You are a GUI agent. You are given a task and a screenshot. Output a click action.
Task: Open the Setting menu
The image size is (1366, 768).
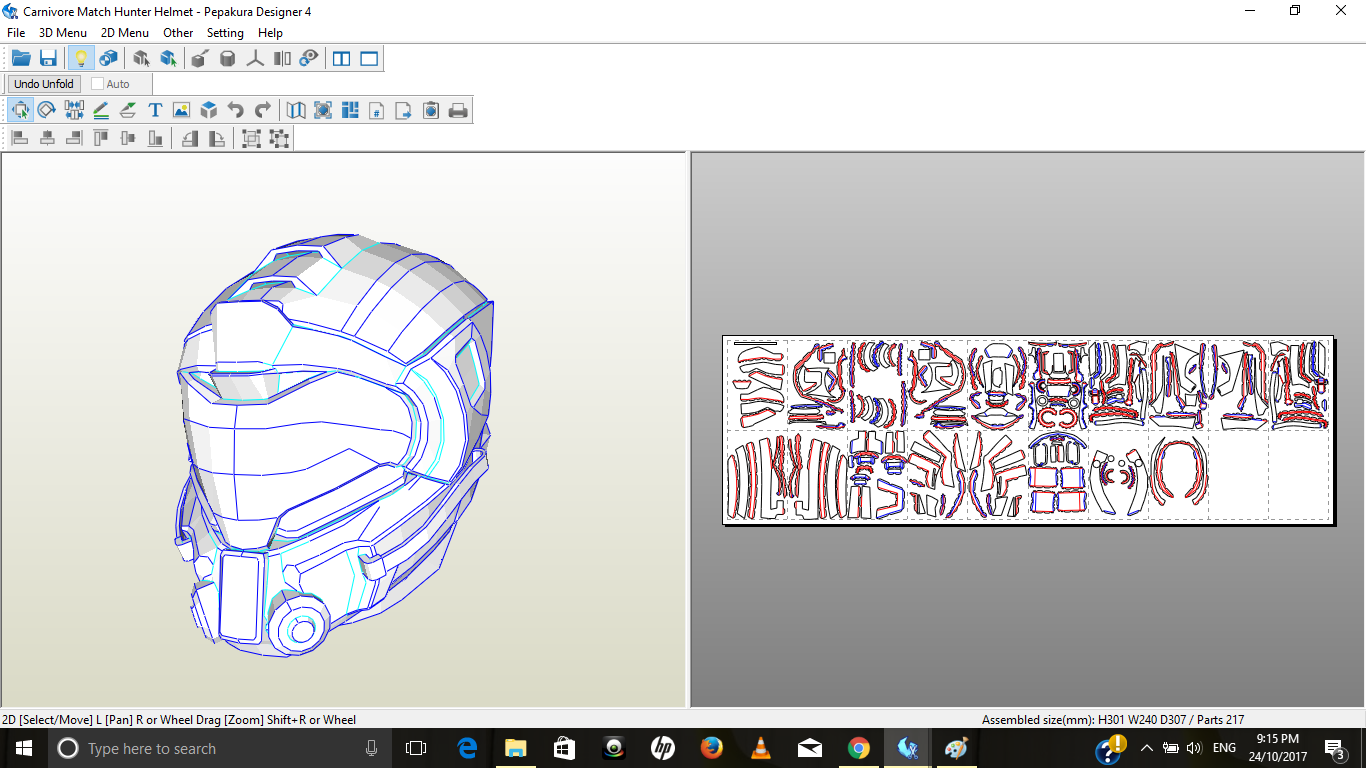(x=225, y=33)
